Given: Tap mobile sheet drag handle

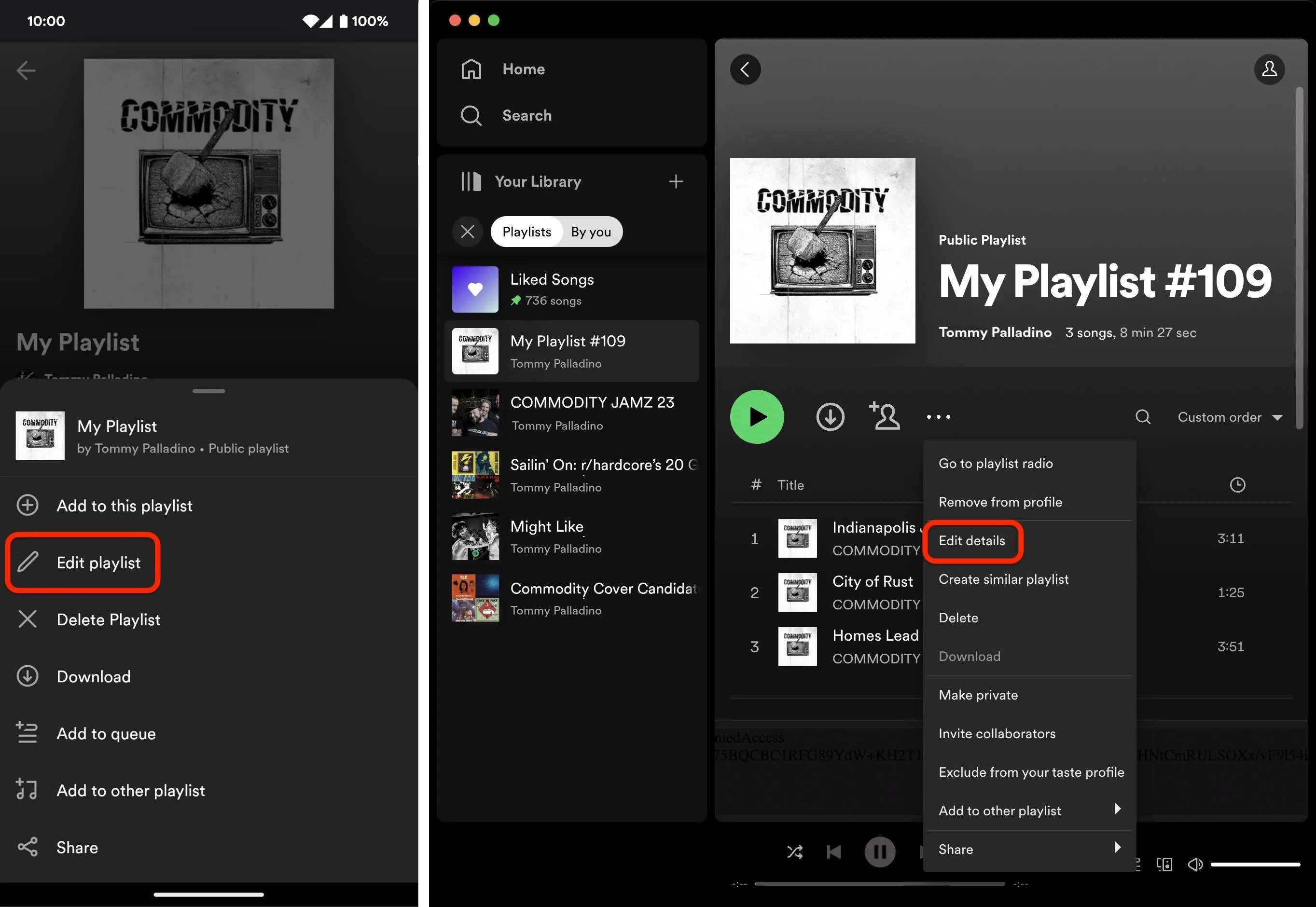Looking at the screenshot, I should 208,391.
